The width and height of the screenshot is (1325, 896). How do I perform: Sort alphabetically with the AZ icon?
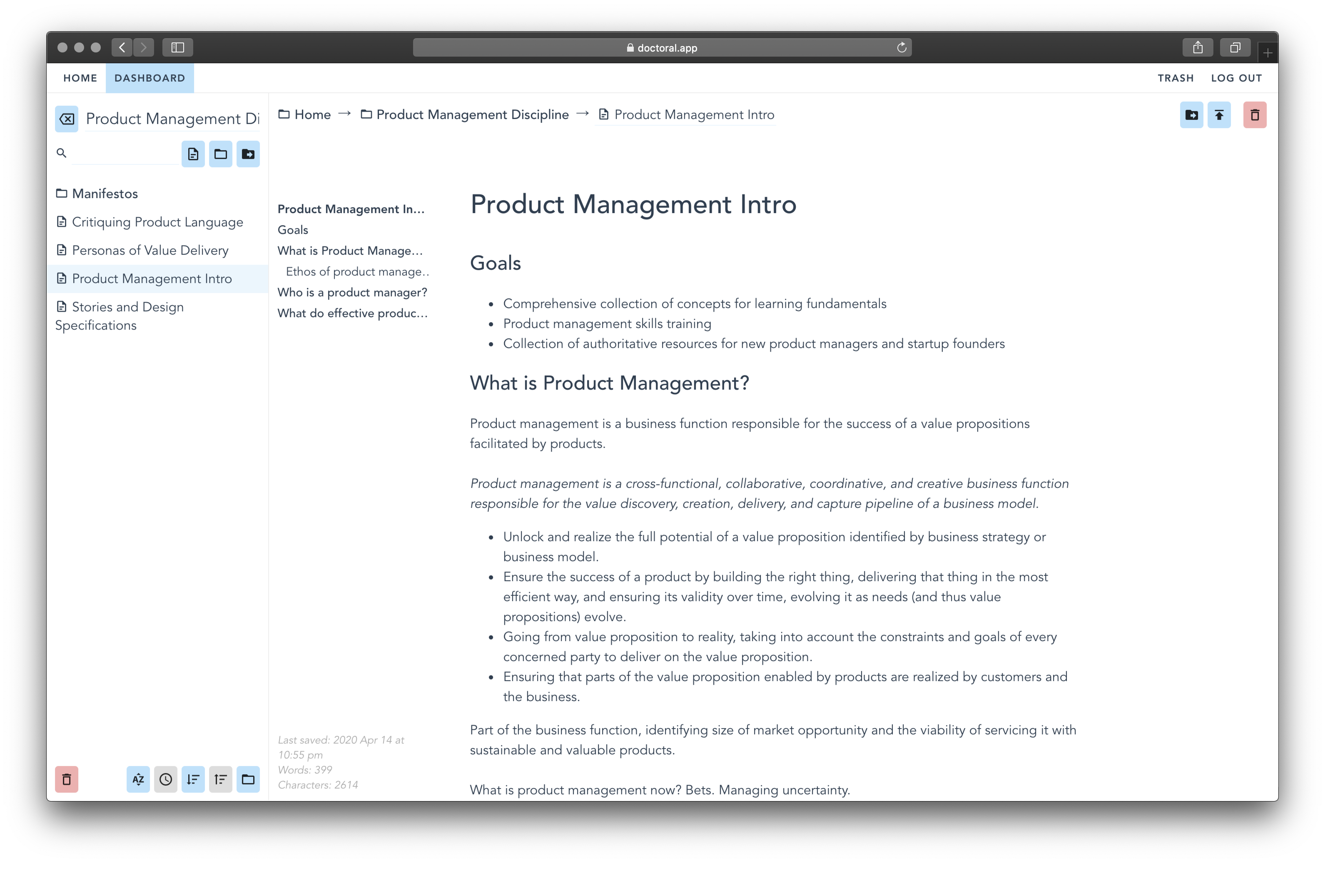[x=138, y=779]
